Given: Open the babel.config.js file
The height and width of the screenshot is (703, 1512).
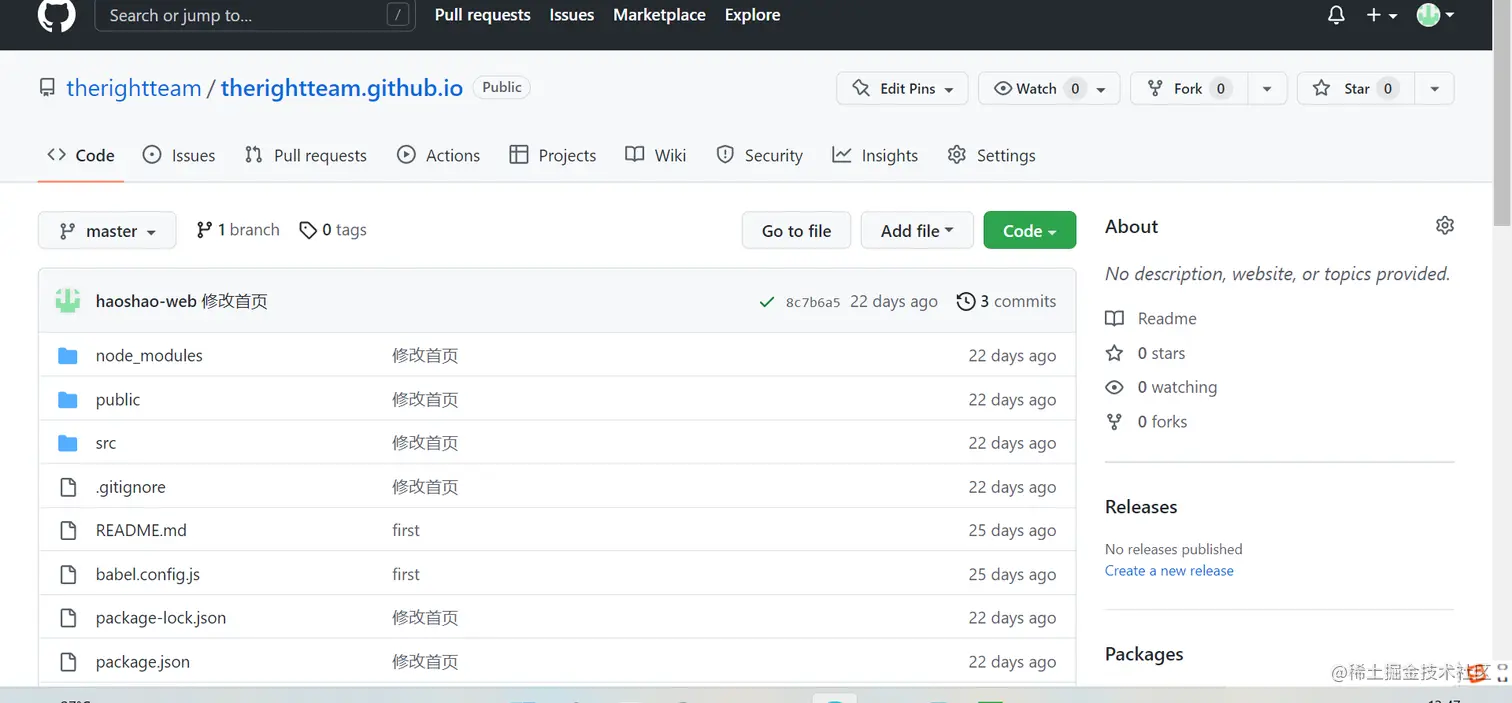Looking at the screenshot, I should (148, 574).
